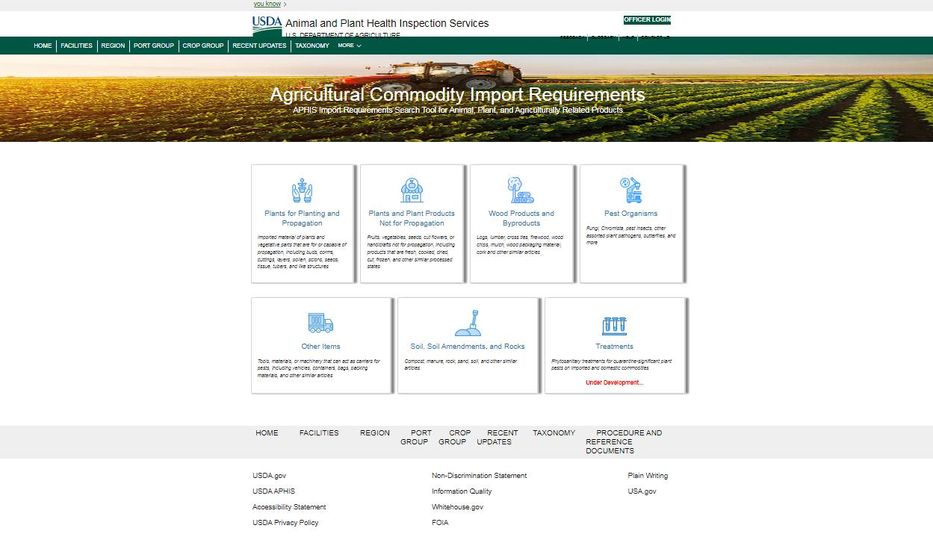Viewport: 933px width, 540px height.
Task: Click the microscope Pest Organisms icon
Action: coord(631,190)
